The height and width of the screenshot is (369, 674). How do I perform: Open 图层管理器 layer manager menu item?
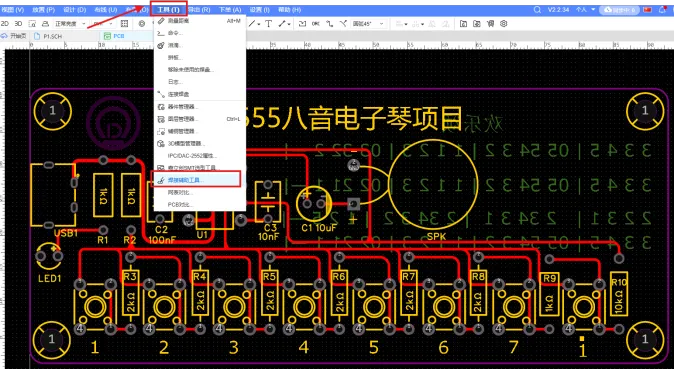click(199, 119)
